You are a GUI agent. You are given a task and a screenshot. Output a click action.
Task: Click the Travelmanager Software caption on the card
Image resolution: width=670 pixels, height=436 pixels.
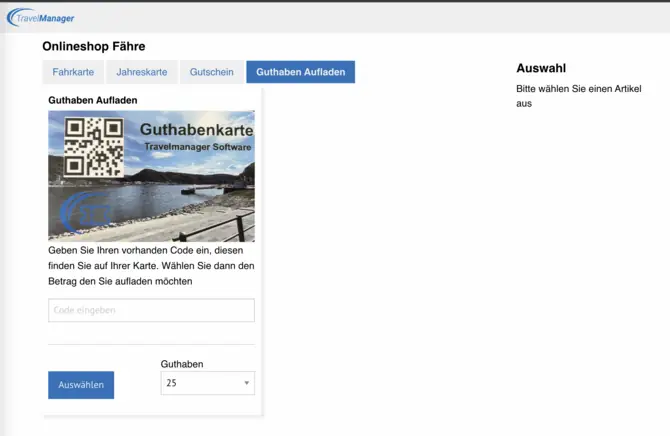198,147
